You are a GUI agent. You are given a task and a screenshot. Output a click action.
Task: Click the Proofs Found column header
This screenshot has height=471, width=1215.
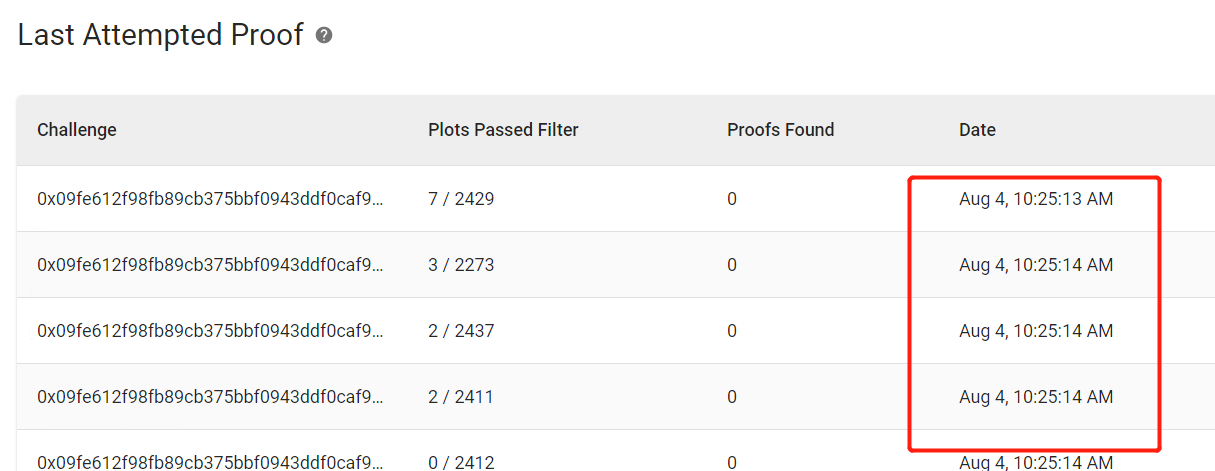coord(780,130)
